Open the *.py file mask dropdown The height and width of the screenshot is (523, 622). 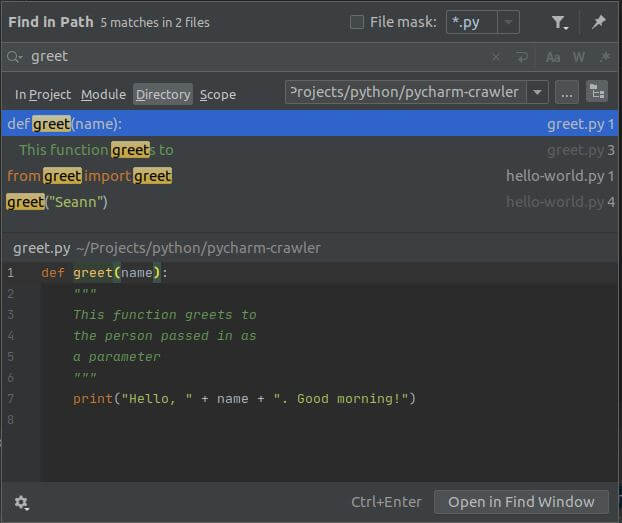click(509, 22)
